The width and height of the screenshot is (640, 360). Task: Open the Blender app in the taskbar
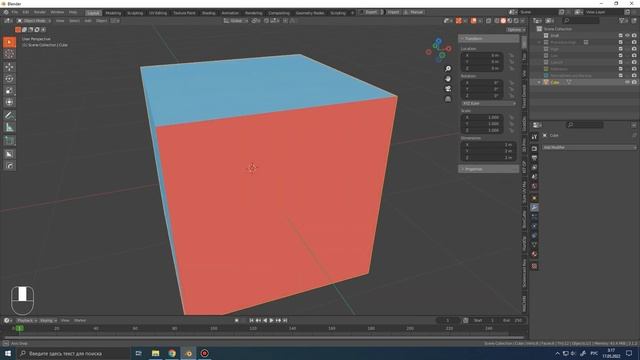click(188, 353)
